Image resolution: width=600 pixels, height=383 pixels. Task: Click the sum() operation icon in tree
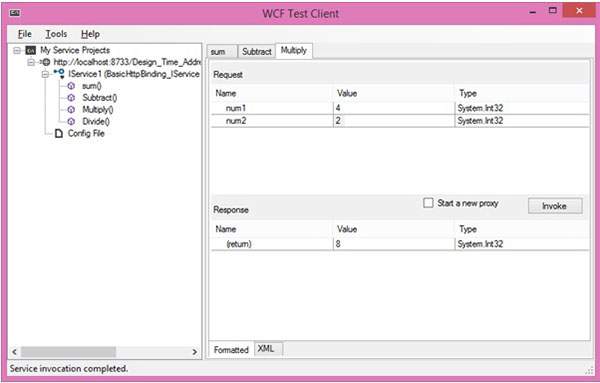(71, 86)
